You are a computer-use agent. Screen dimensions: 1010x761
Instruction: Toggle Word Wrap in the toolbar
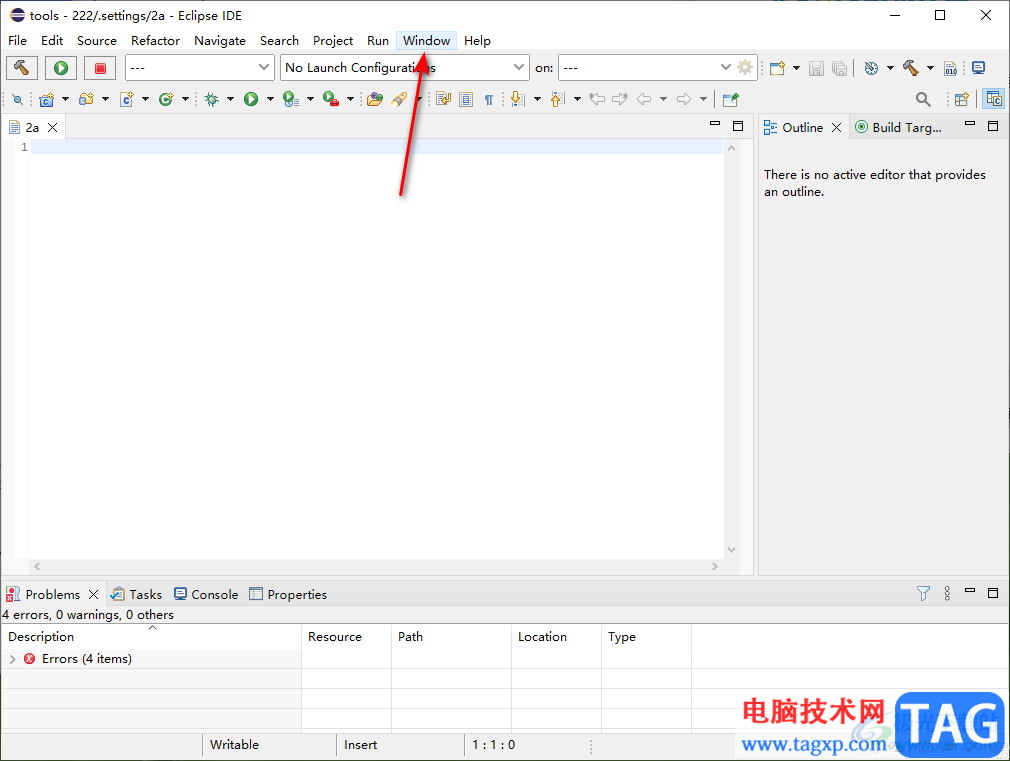443,99
